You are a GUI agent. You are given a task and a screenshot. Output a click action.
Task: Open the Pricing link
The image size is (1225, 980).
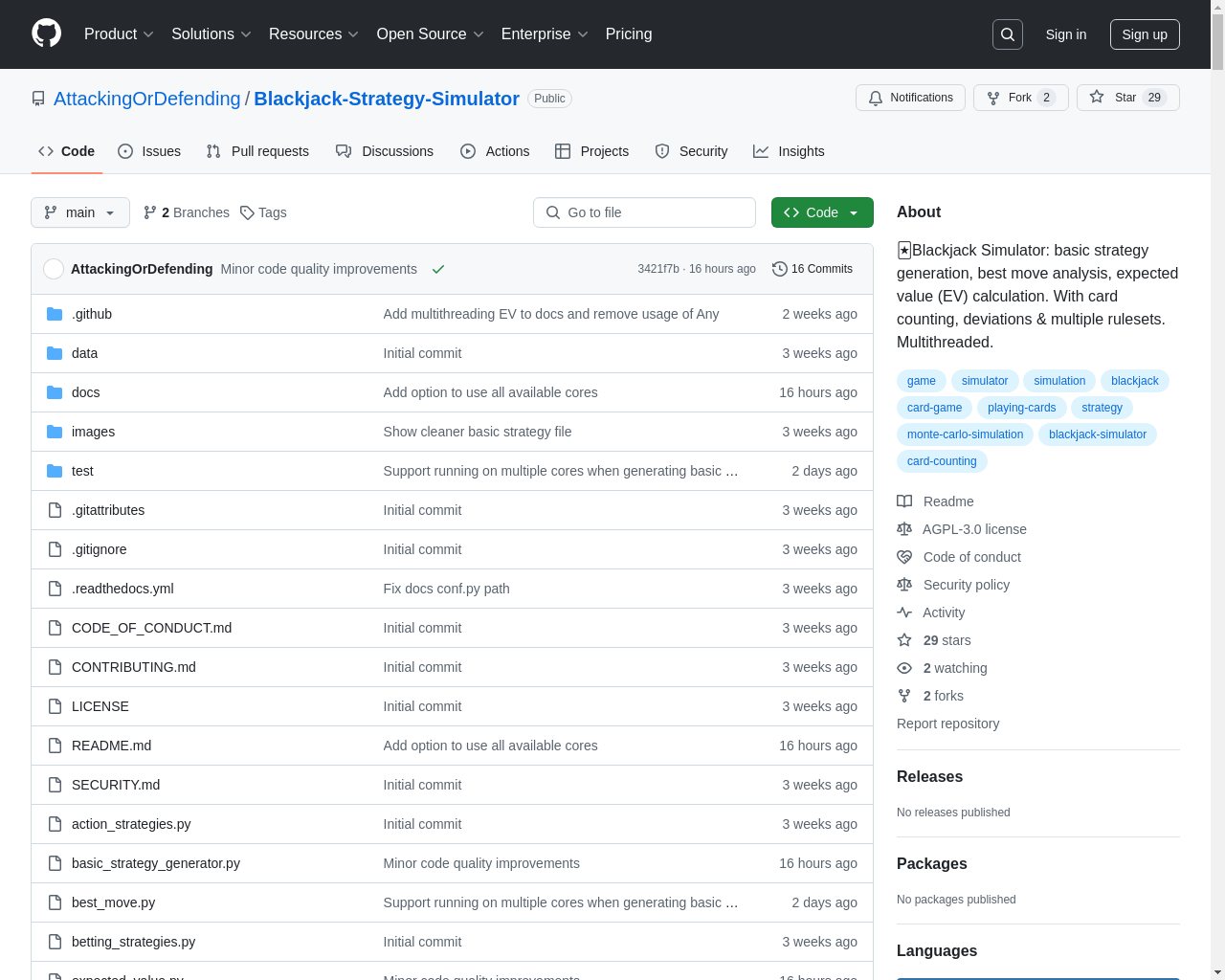pos(629,34)
